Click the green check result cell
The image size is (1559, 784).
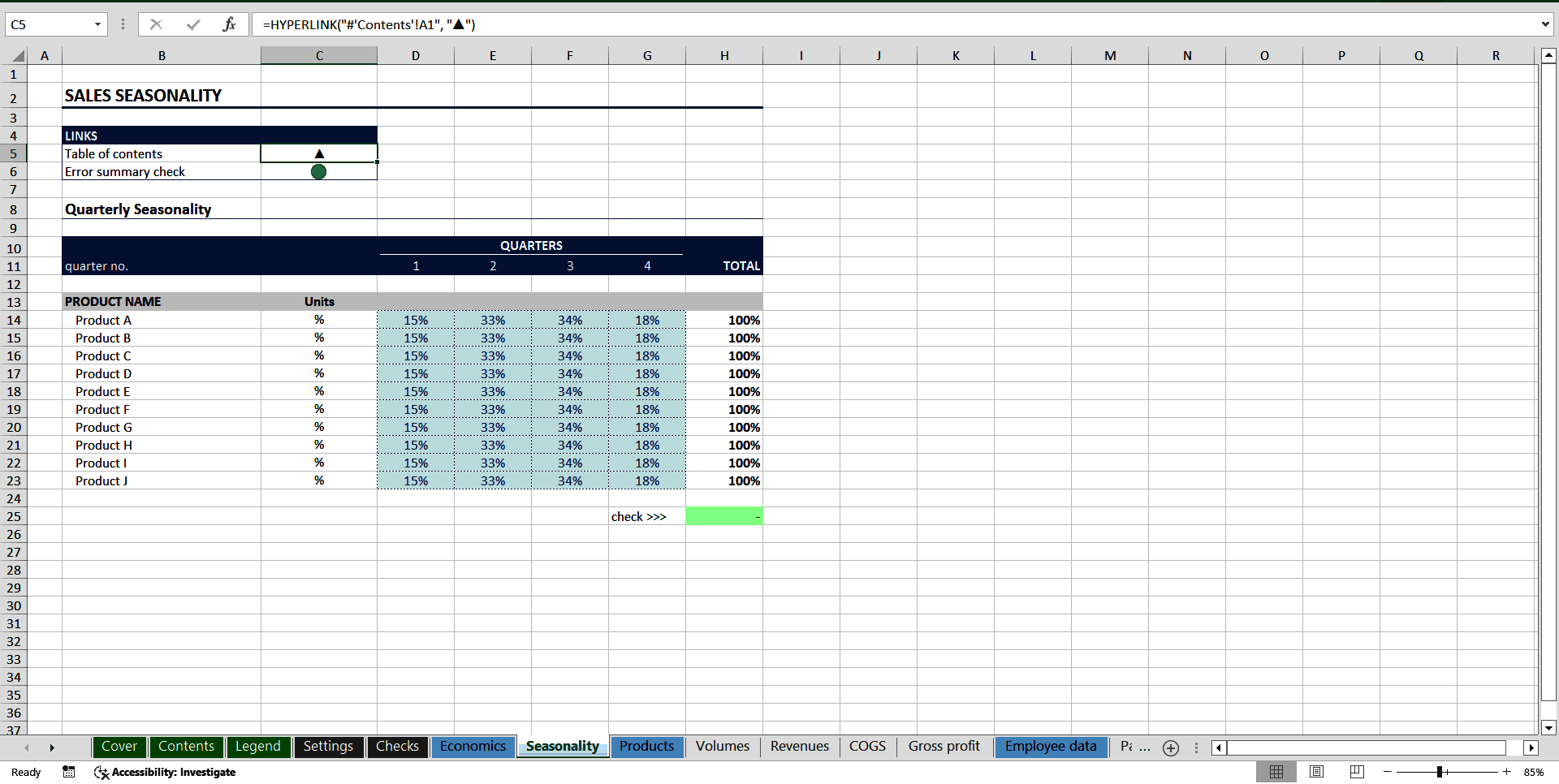tap(724, 516)
